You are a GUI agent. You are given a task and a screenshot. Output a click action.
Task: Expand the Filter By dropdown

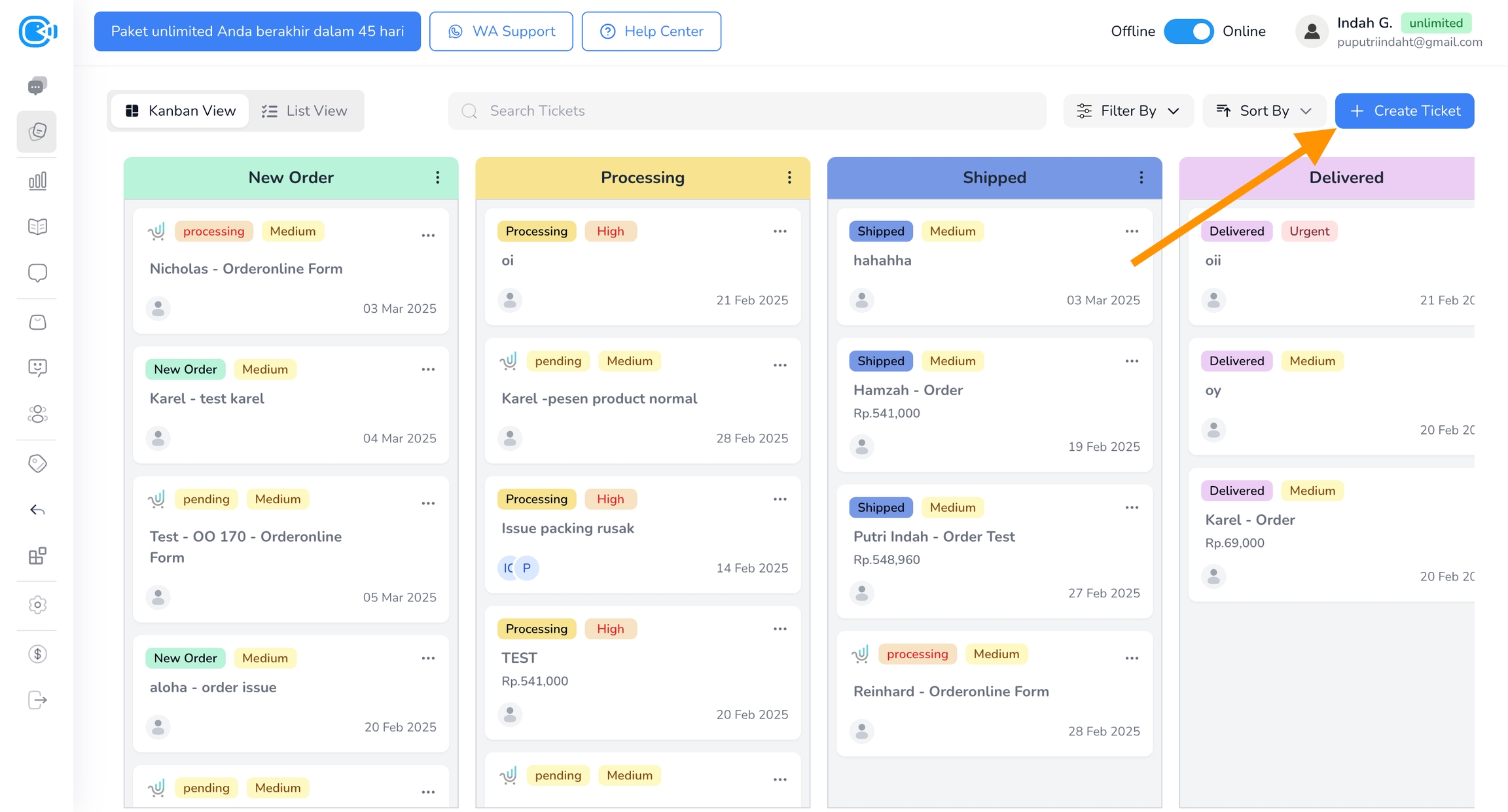point(1128,111)
